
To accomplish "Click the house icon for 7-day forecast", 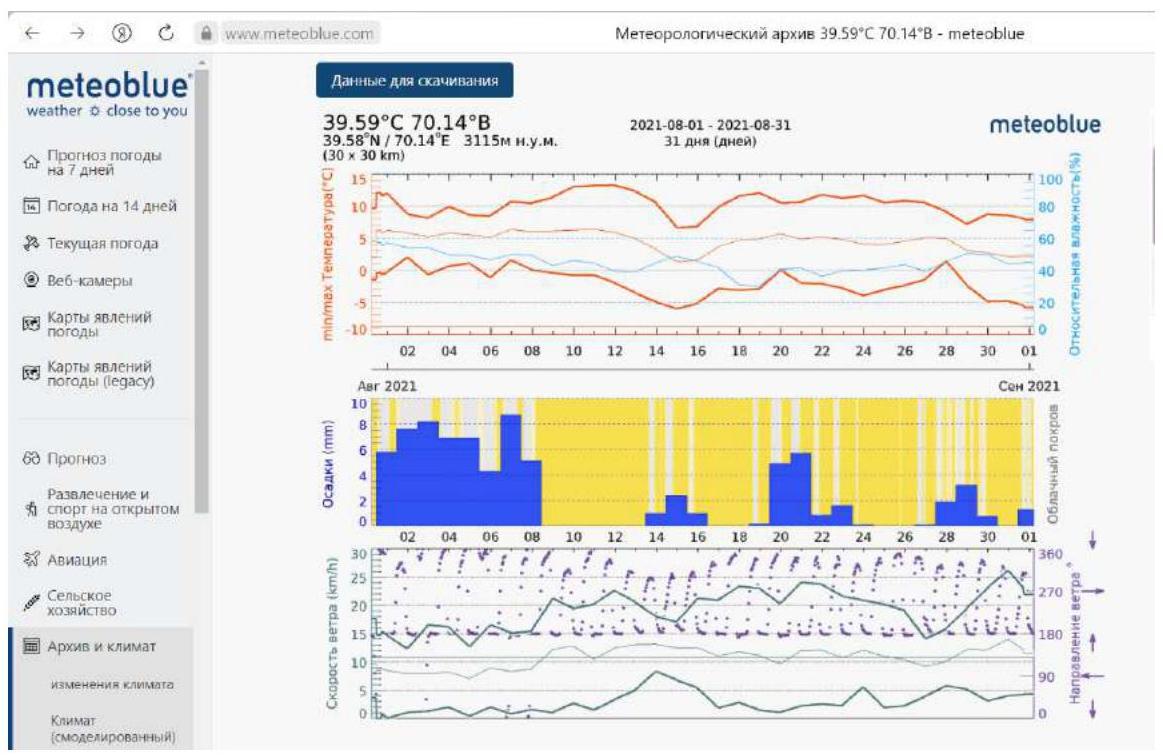I will coord(29,162).
